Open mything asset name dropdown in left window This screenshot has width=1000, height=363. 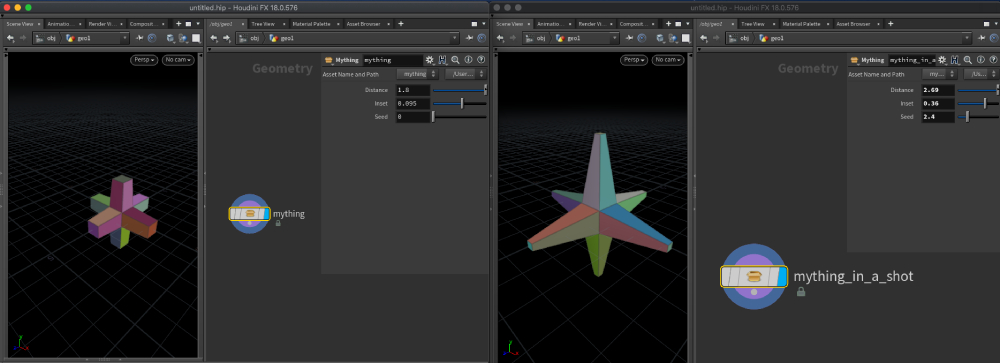(417, 74)
